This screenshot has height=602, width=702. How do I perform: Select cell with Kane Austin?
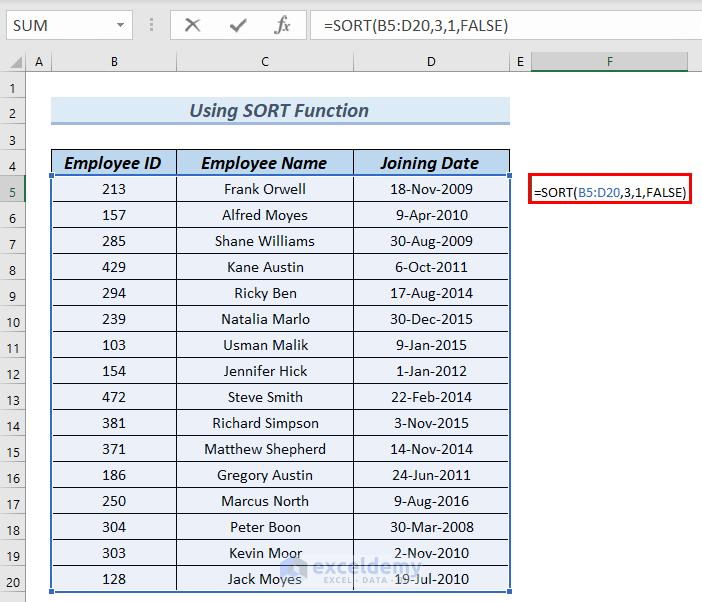(x=265, y=267)
